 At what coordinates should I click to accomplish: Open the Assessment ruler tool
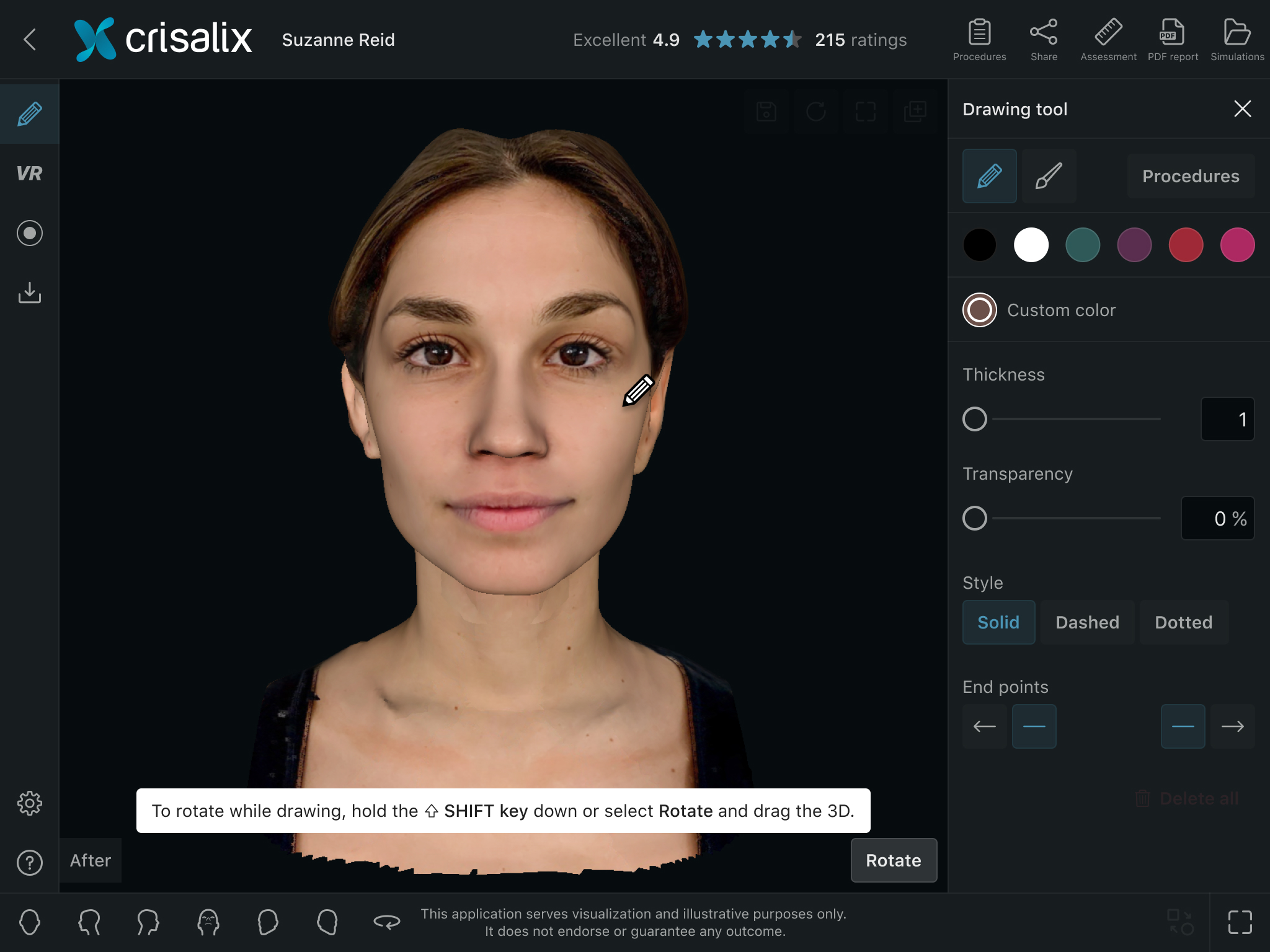click(1108, 40)
